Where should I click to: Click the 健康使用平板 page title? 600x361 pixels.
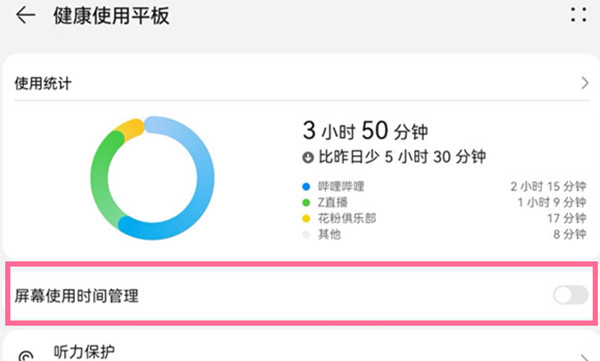pos(111,16)
